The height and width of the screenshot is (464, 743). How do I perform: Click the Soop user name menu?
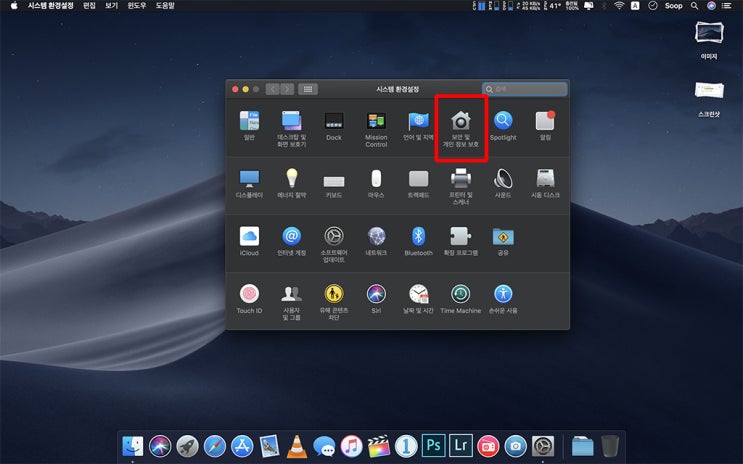(673, 6)
